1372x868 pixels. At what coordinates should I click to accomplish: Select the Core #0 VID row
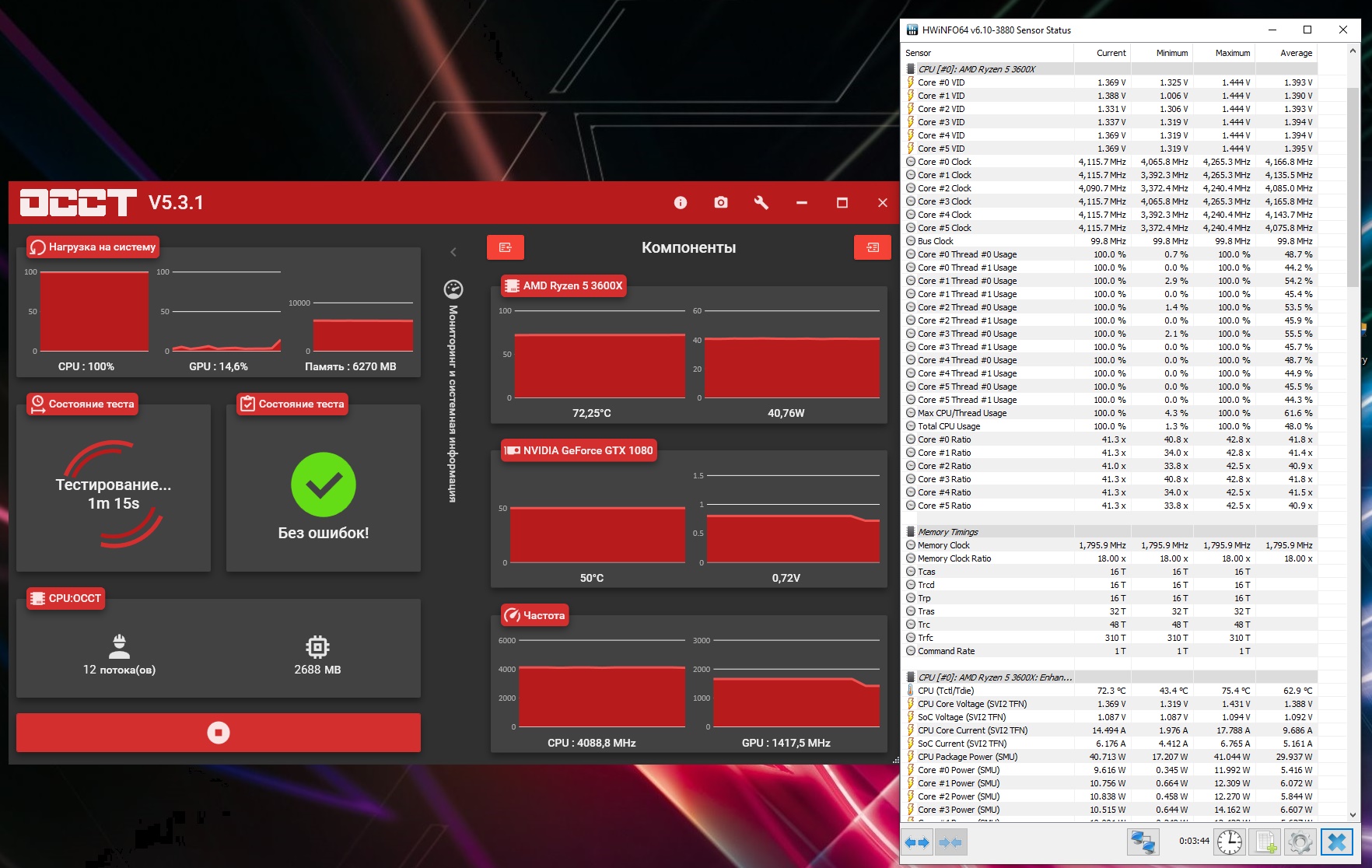1110,82
